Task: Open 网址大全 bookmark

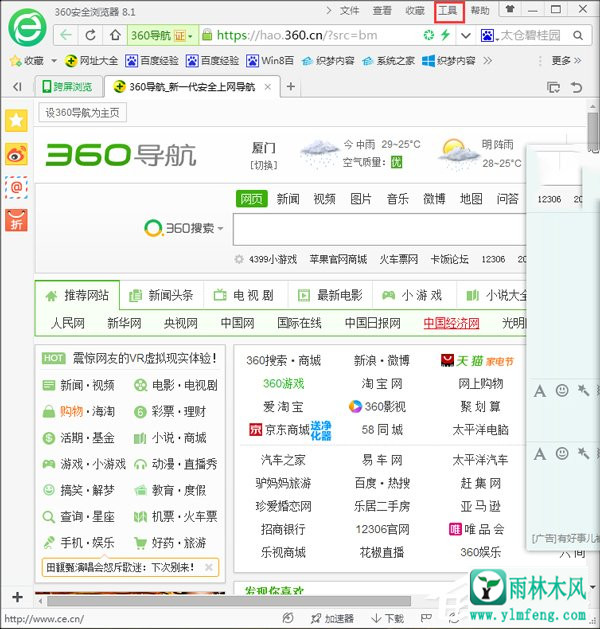Action: pyautogui.click(x=91, y=61)
